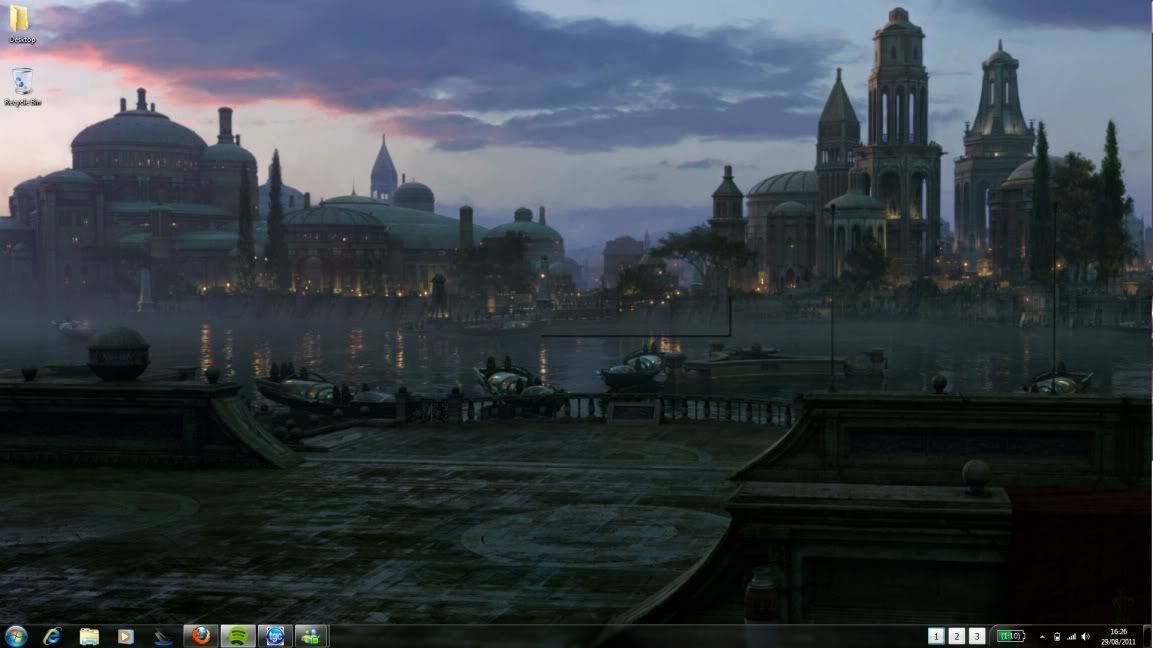Screen dimensions: 1153x648
Task: Open Windows Live Messenger taskbar icon
Action: [x=311, y=636]
